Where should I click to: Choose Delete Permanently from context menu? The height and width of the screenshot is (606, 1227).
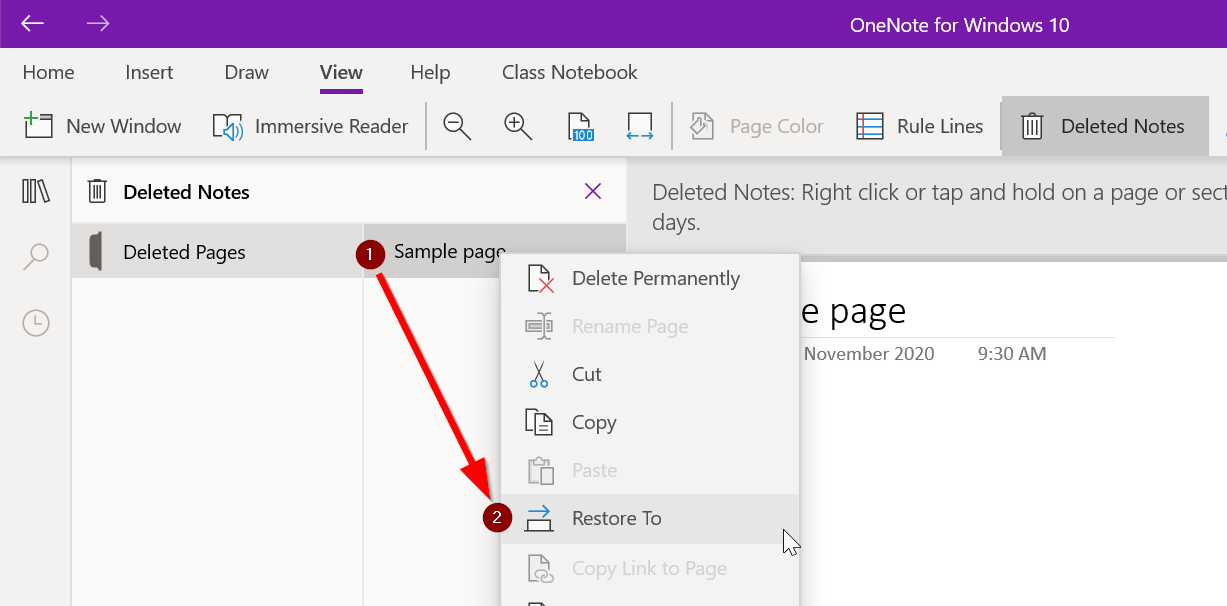tap(650, 278)
